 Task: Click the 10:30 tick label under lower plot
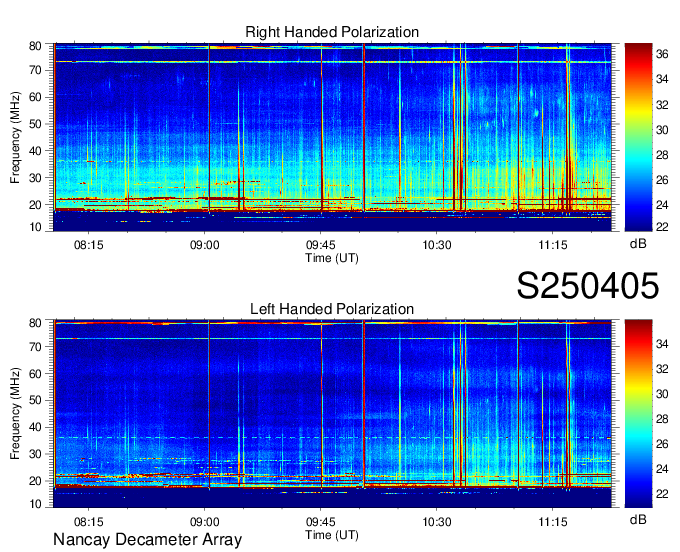click(437, 522)
